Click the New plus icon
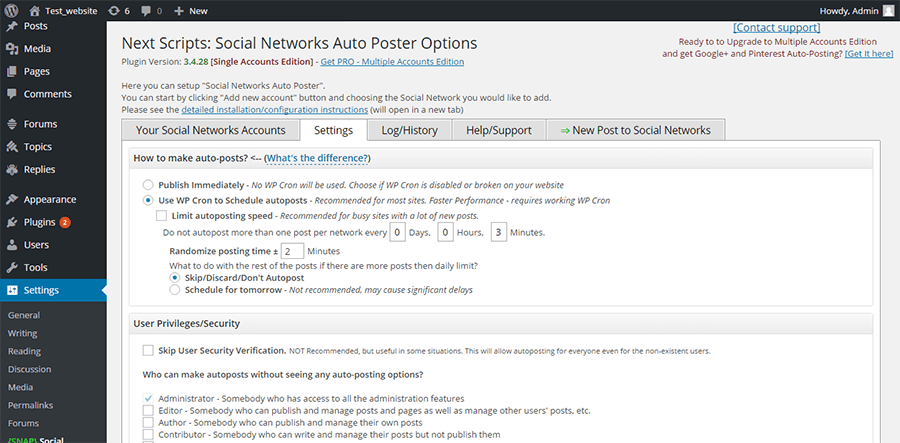900x443 pixels. point(179,10)
